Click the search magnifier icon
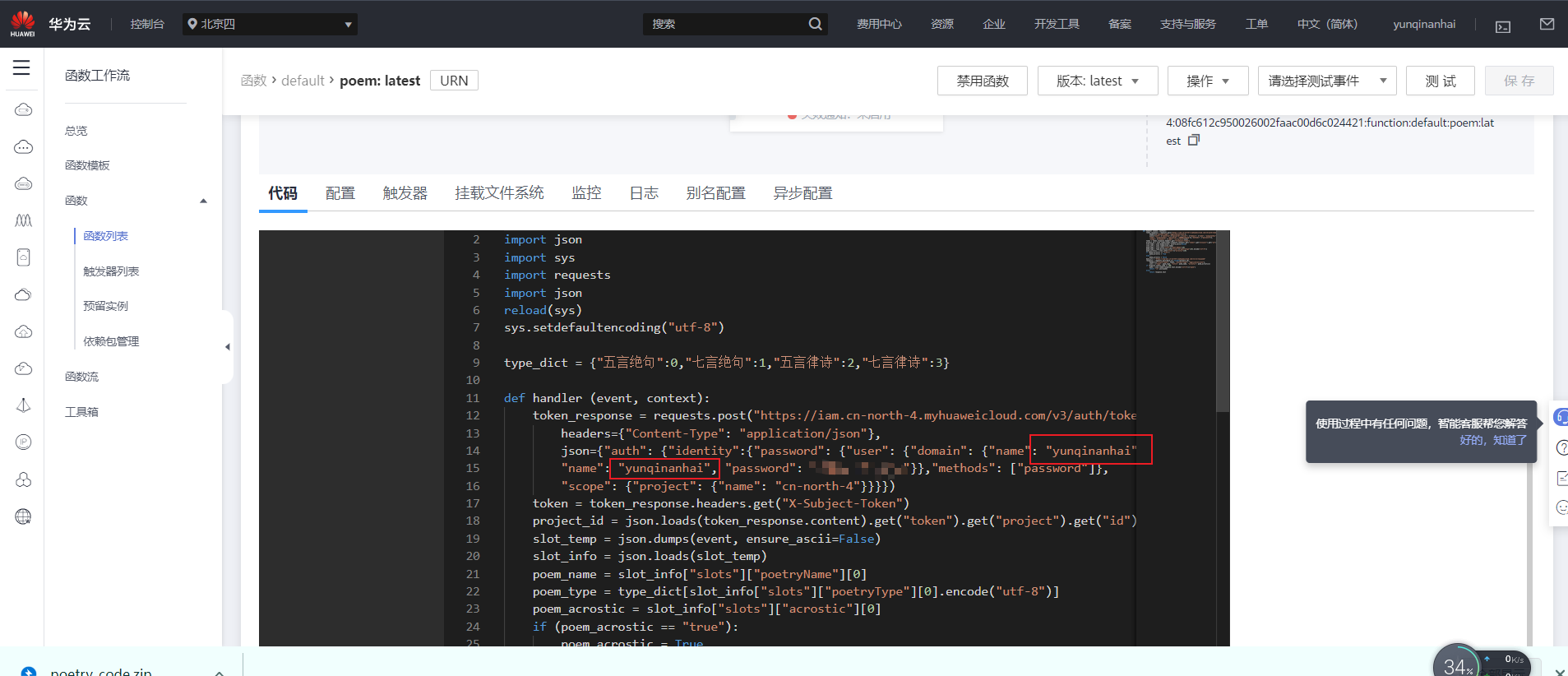This screenshot has width=1568, height=676. 815,24
